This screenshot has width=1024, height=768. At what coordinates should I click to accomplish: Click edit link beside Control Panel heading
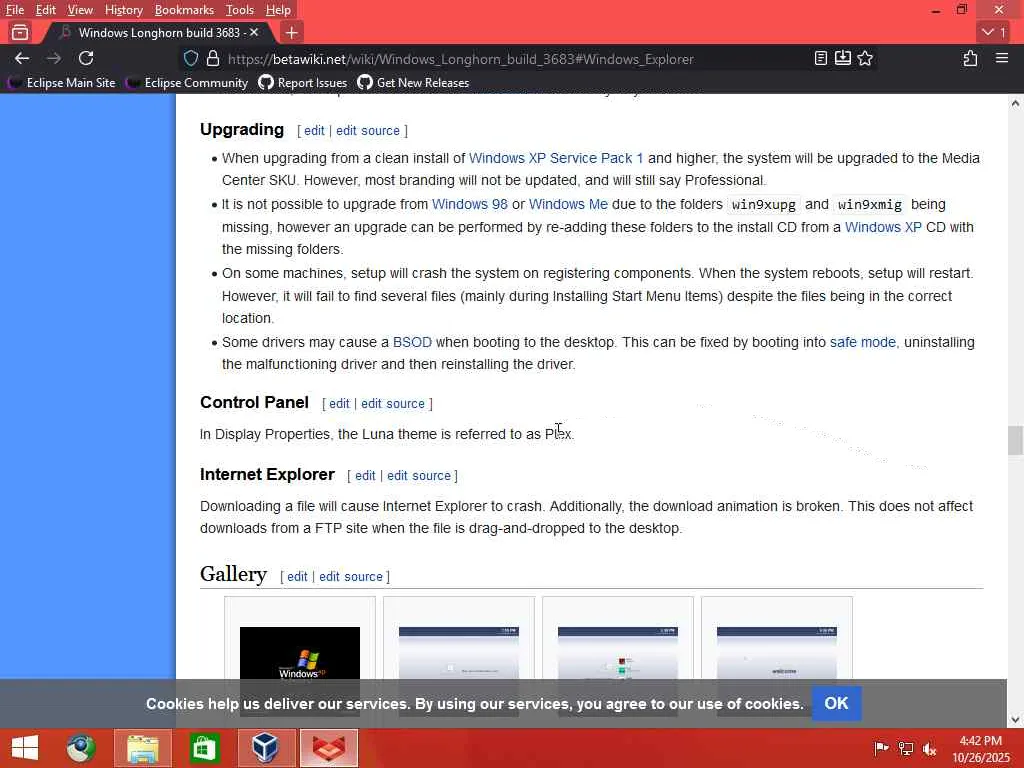click(339, 404)
